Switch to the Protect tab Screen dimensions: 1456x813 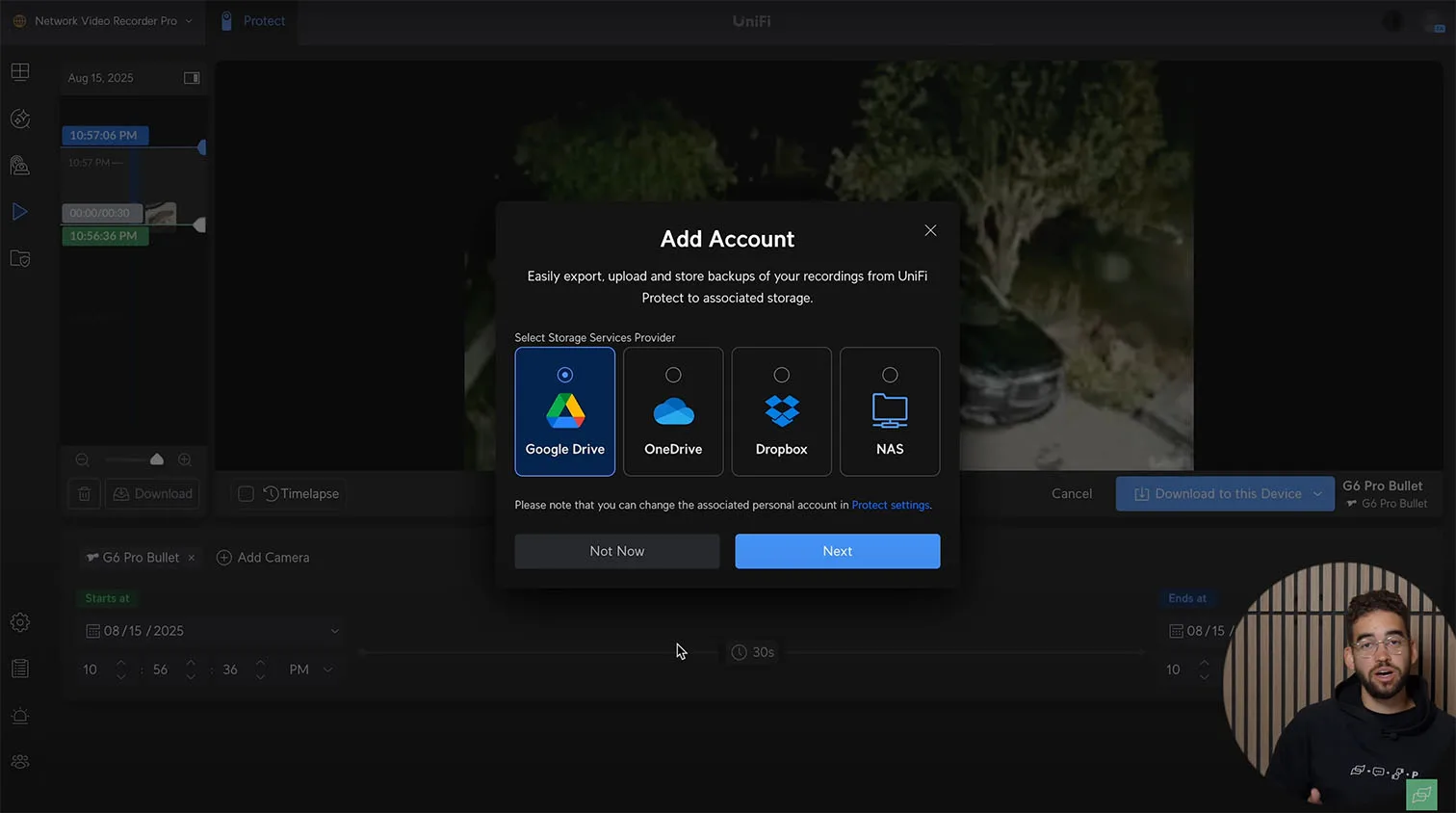pyautogui.click(x=254, y=21)
